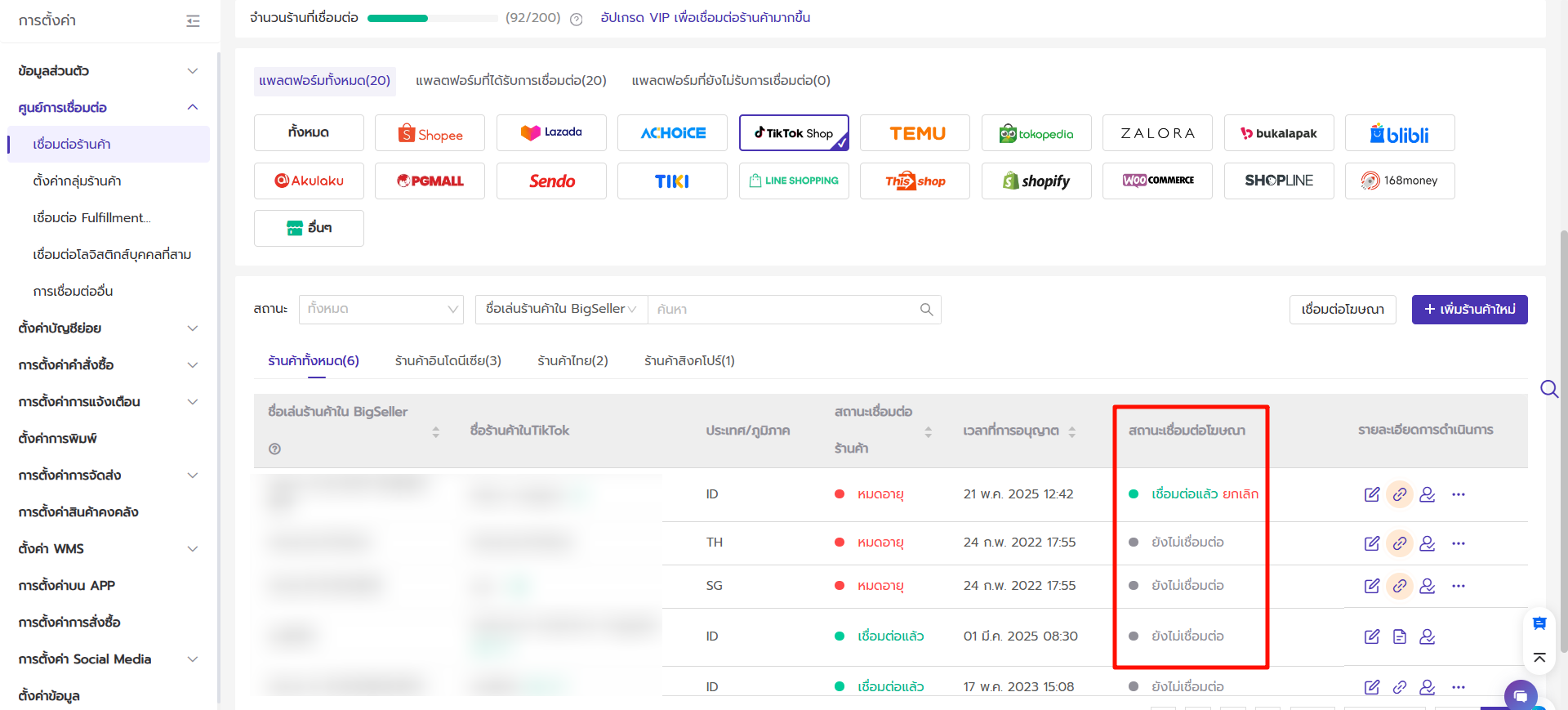Click upgrade VIP link

tap(706, 18)
